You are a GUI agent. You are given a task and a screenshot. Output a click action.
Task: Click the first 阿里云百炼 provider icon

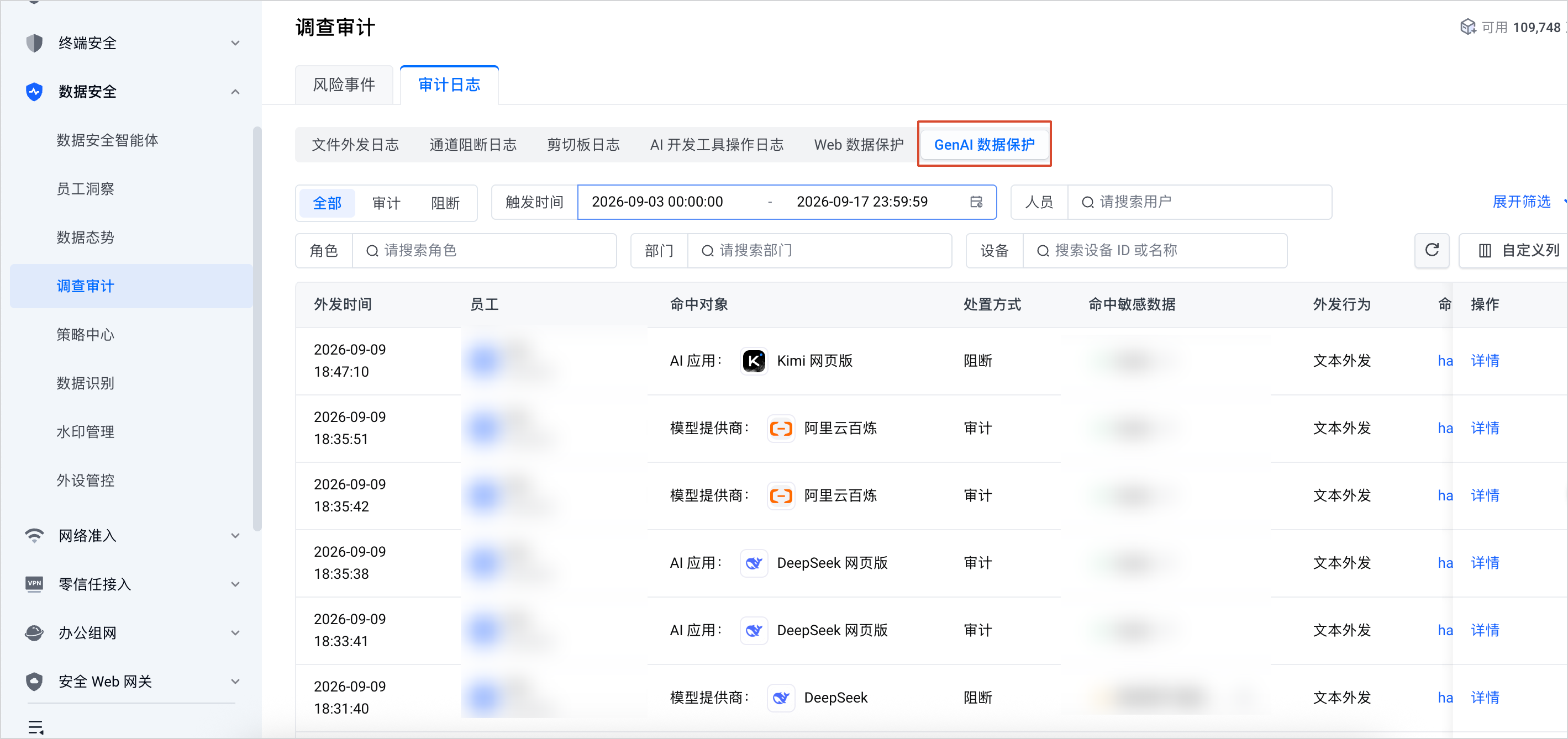pos(781,429)
